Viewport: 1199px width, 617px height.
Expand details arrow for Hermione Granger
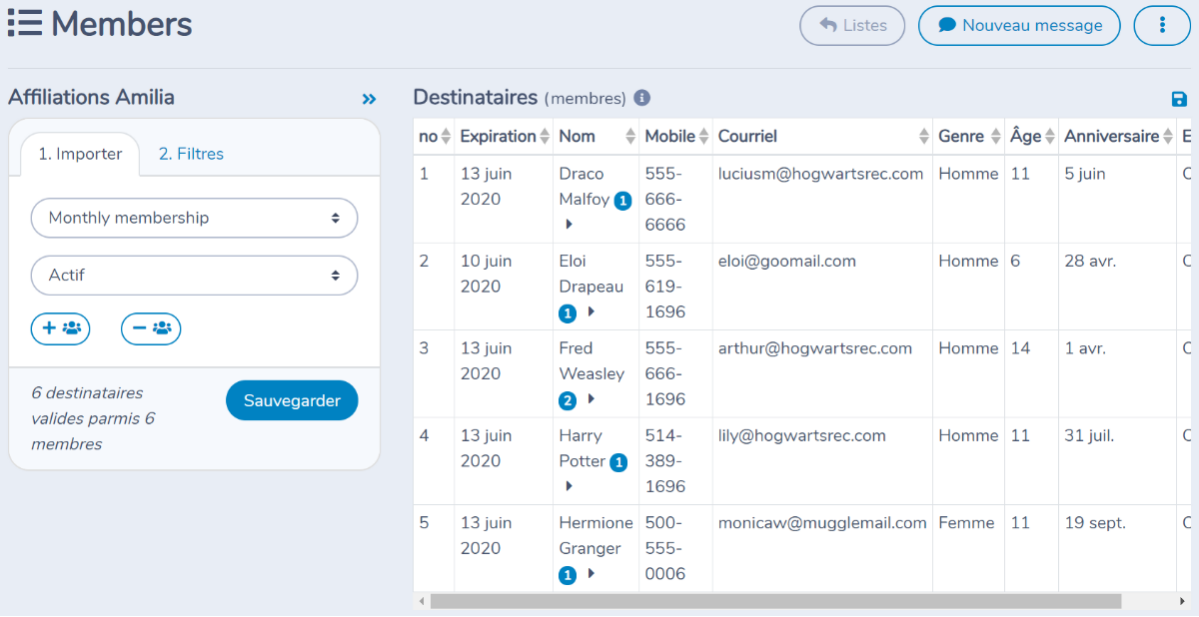[591, 573]
